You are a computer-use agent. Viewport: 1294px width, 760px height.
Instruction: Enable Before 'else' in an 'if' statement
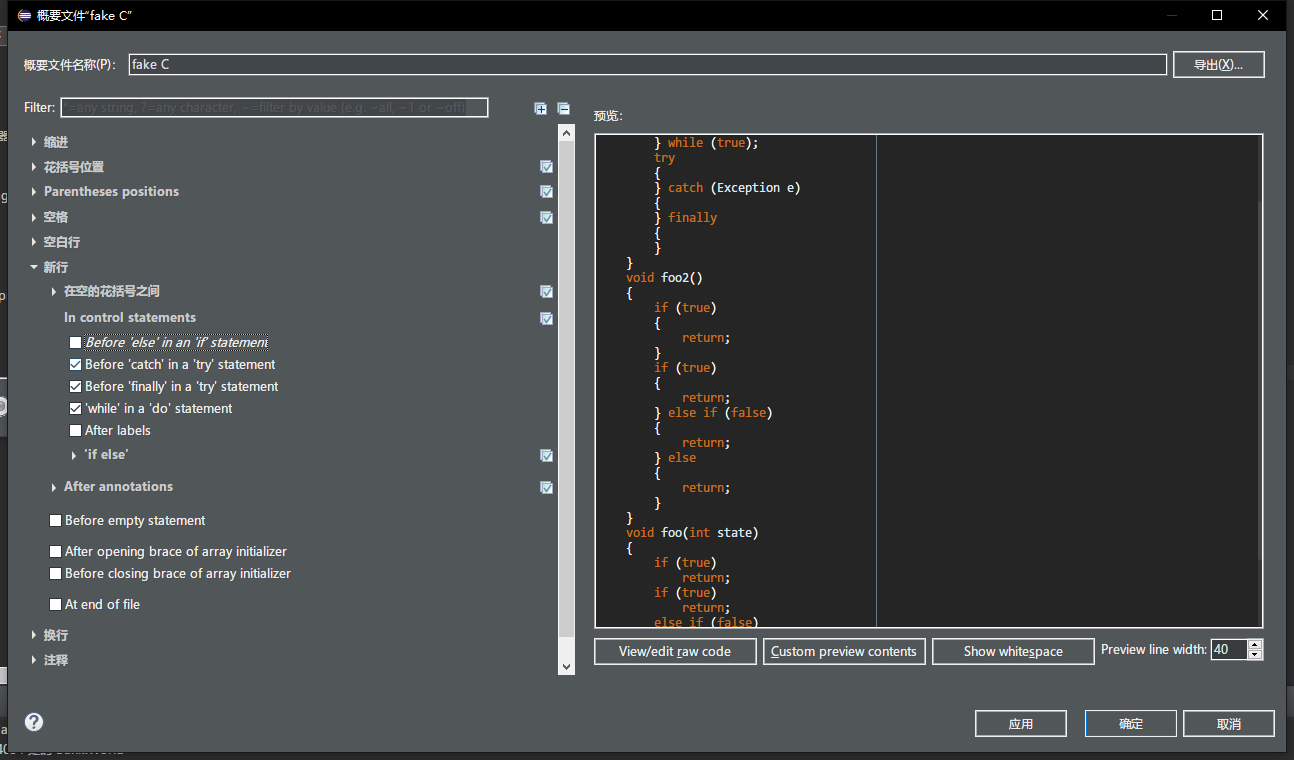[76, 343]
